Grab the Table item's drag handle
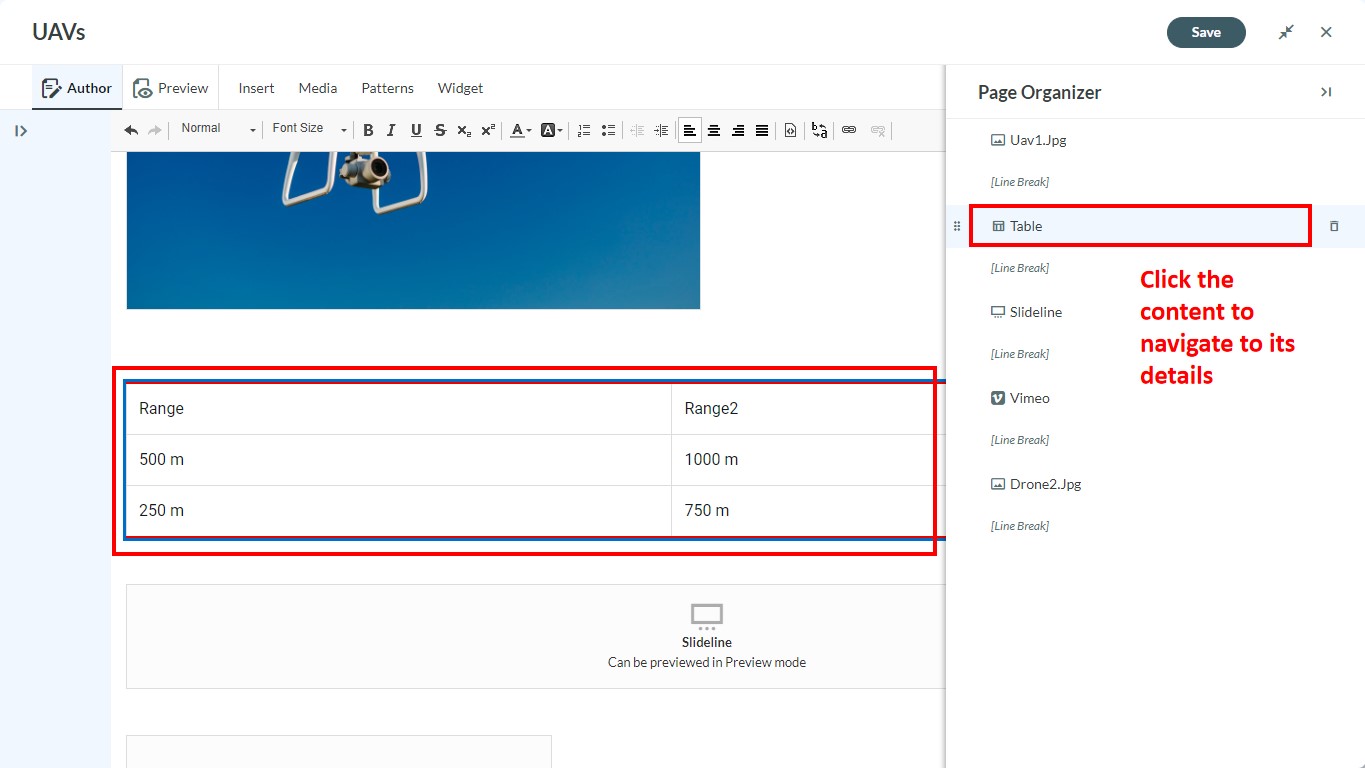1365x768 pixels. tap(957, 226)
